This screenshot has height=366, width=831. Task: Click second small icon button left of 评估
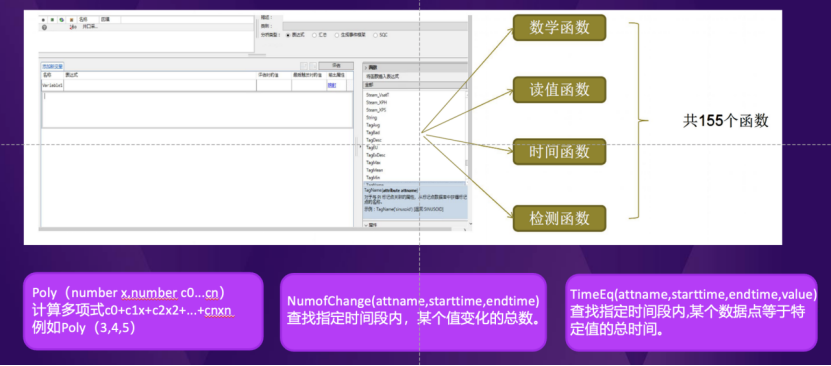pos(313,66)
